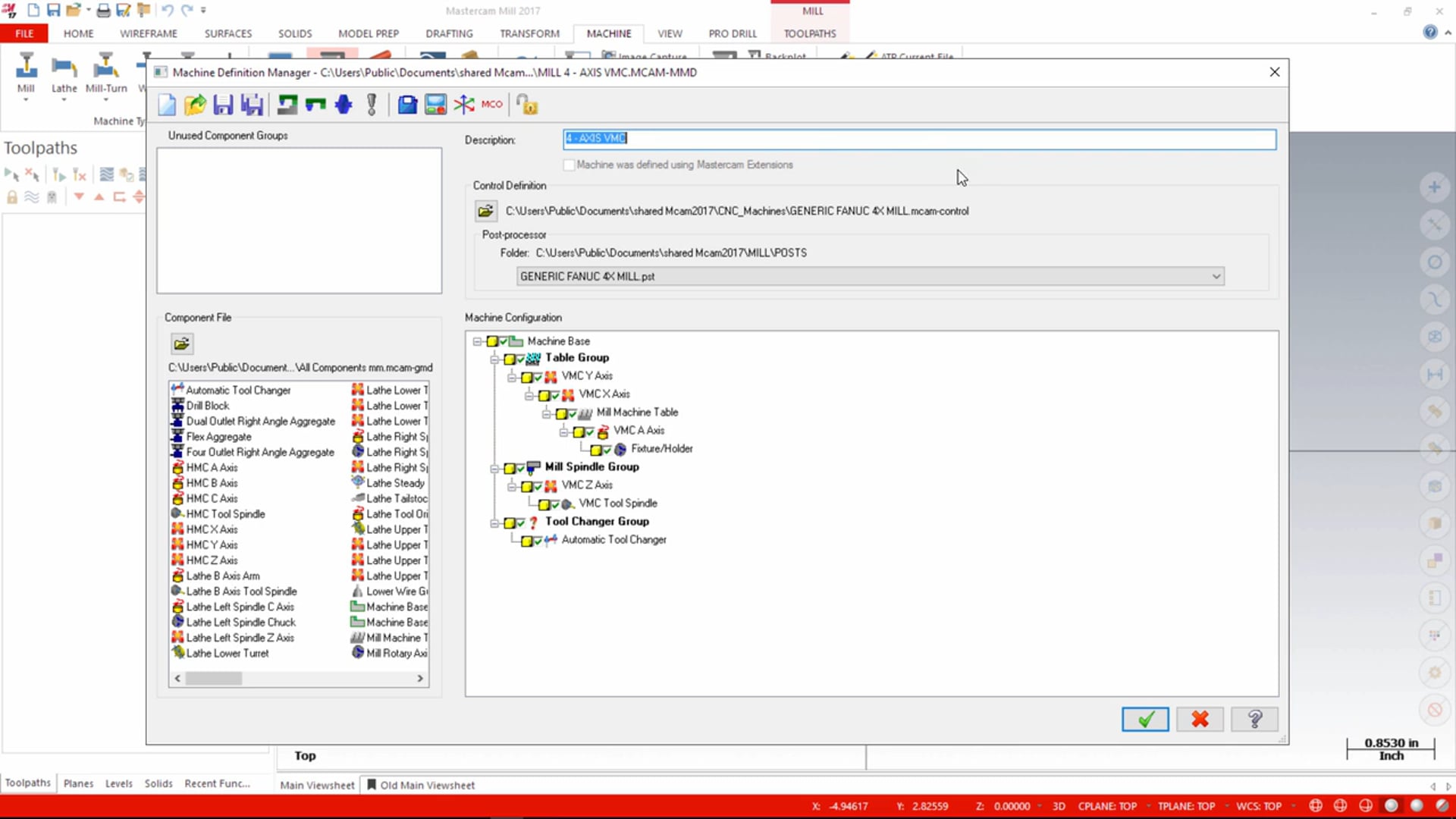Screen dimensions: 1456x819
Task: Toggle the Table Group green checkbox
Action: click(x=520, y=358)
